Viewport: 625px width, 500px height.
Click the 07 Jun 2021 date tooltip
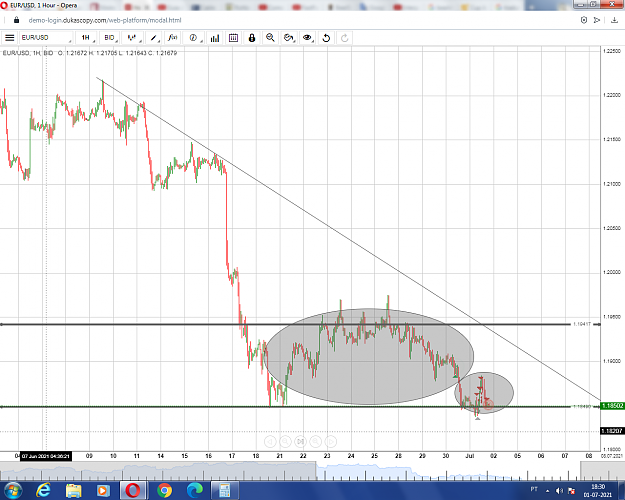[x=46, y=456]
